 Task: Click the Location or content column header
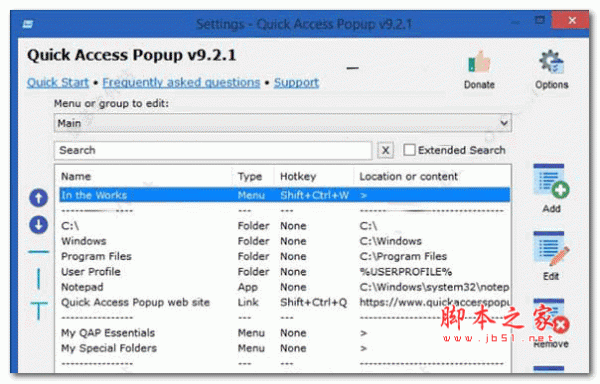(x=432, y=176)
